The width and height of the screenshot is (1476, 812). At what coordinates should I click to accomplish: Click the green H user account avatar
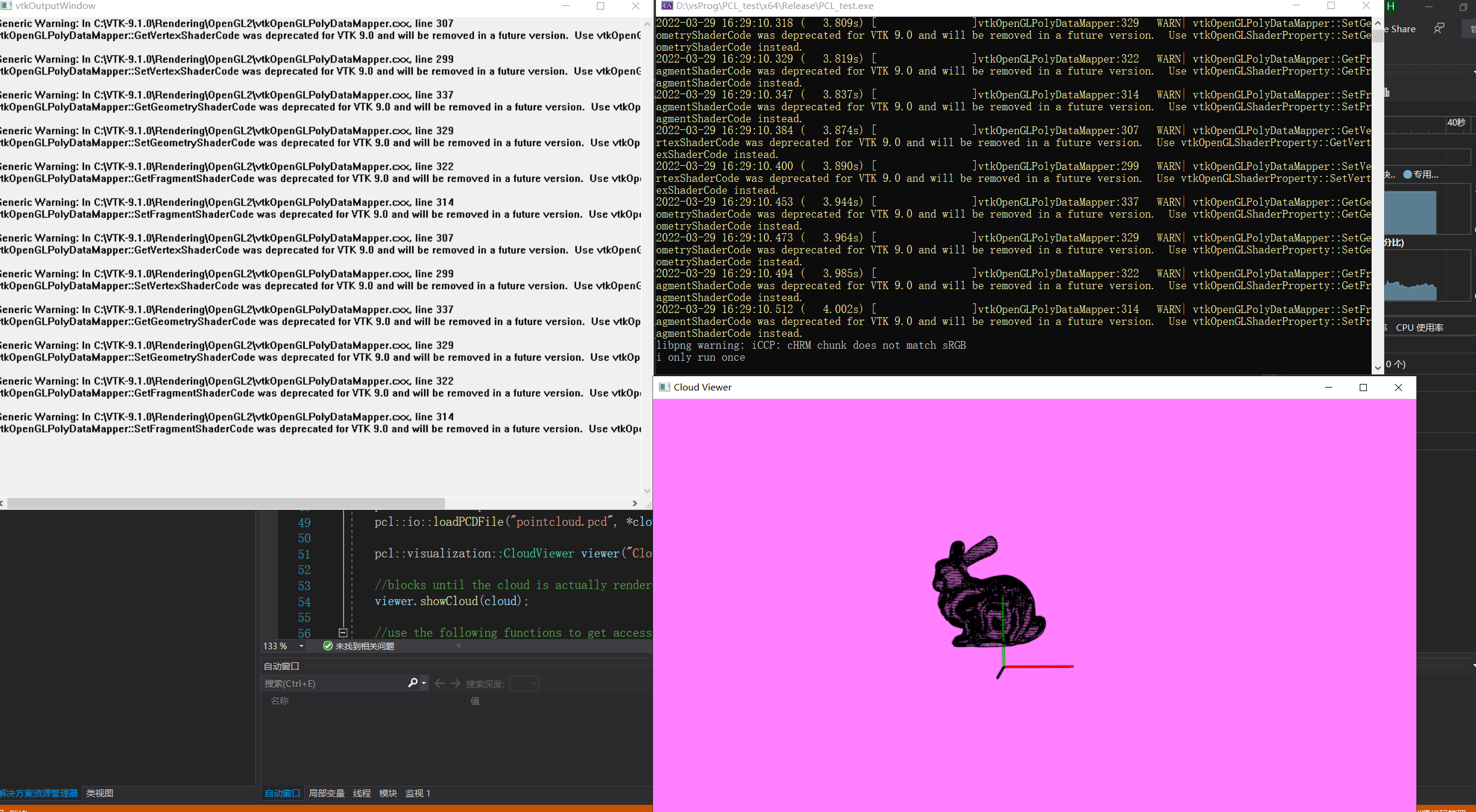point(1391,6)
